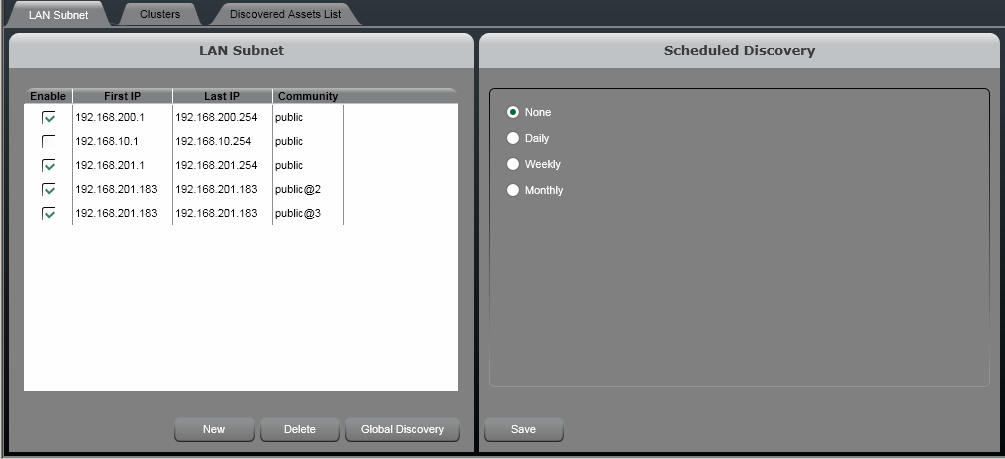Click the Community column header
Screen dimensions: 1005x459
coord(308,96)
